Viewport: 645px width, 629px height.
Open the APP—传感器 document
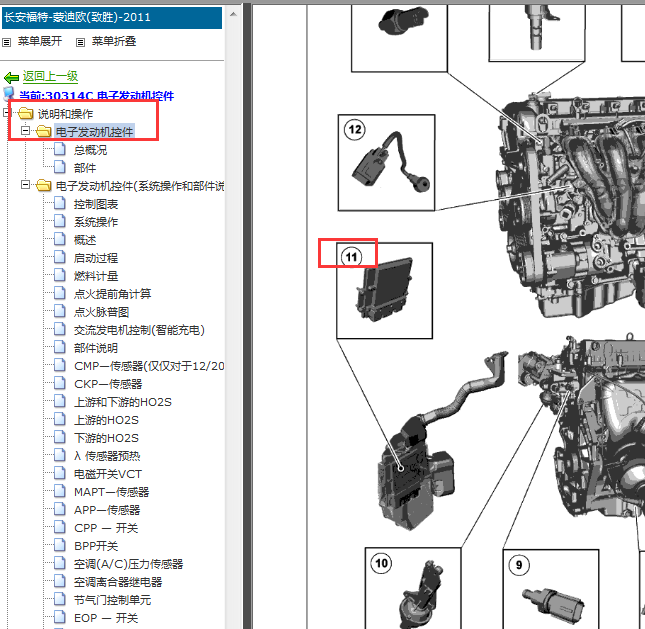(x=107, y=510)
